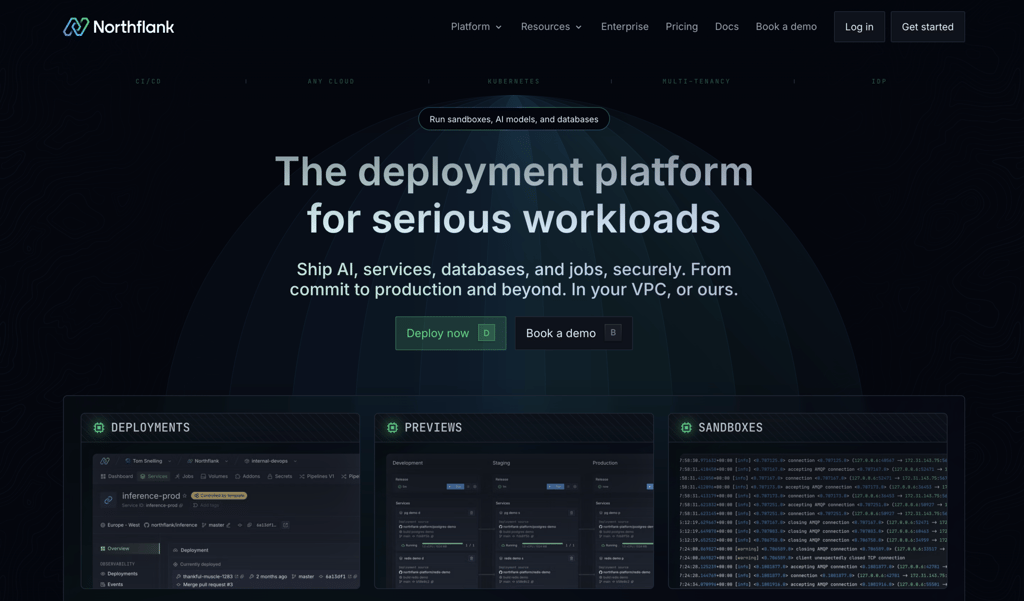
Task: Open the Docs link
Action: tap(726, 27)
